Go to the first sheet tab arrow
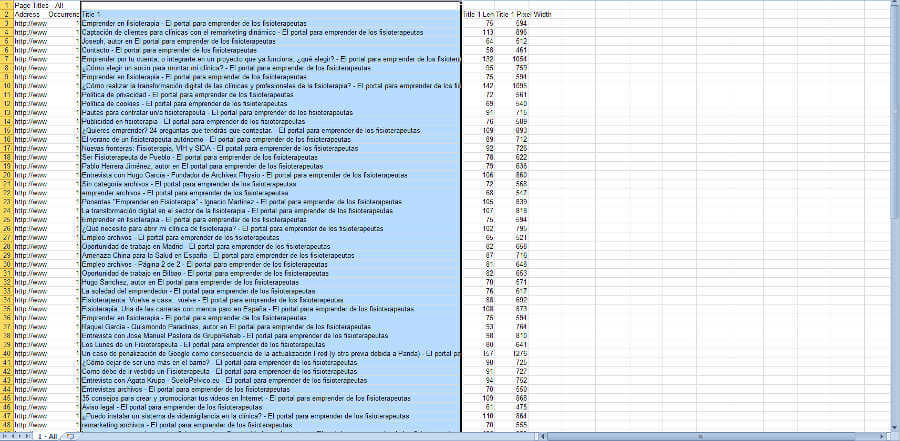 pos(4,436)
